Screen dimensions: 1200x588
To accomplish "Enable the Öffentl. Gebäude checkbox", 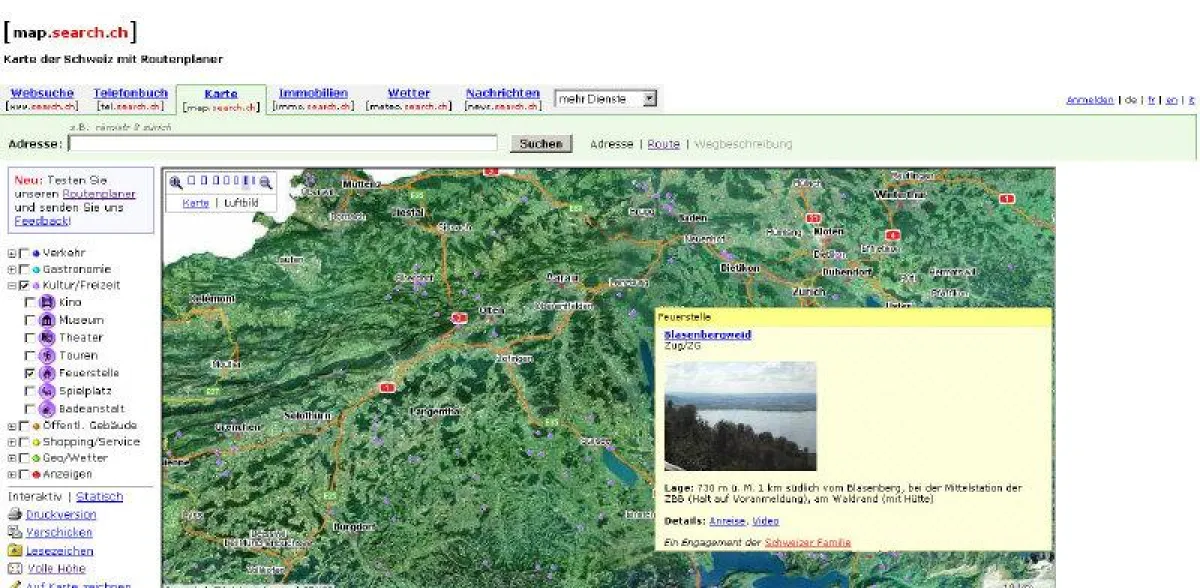I will 22,426.
